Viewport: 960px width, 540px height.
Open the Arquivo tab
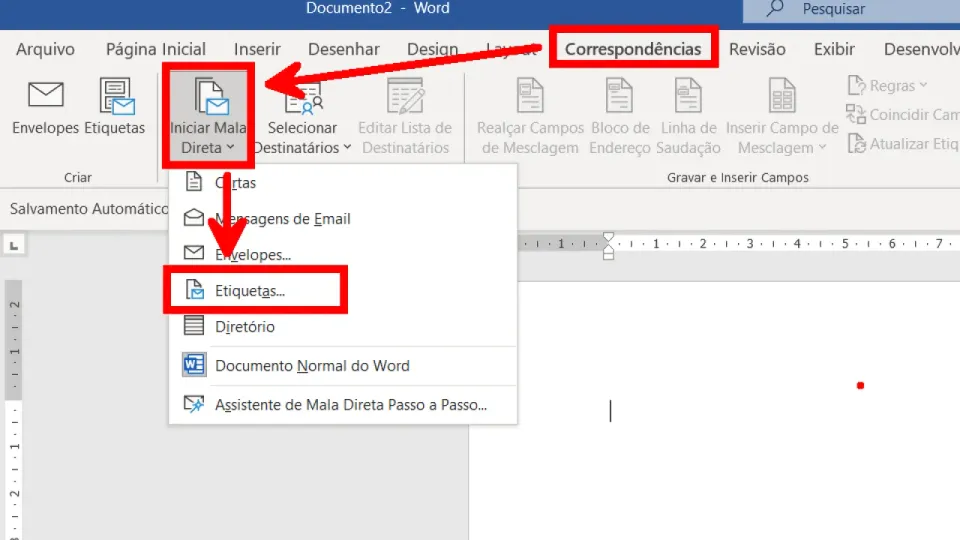point(45,49)
